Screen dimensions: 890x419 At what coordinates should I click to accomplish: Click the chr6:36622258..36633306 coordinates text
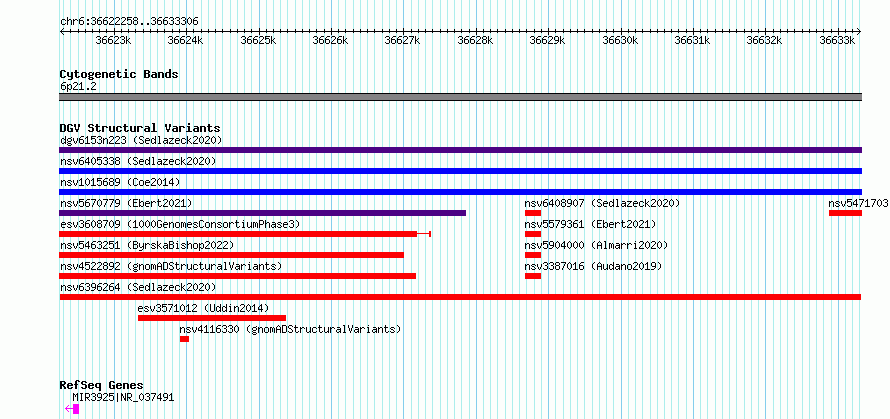coord(129,22)
